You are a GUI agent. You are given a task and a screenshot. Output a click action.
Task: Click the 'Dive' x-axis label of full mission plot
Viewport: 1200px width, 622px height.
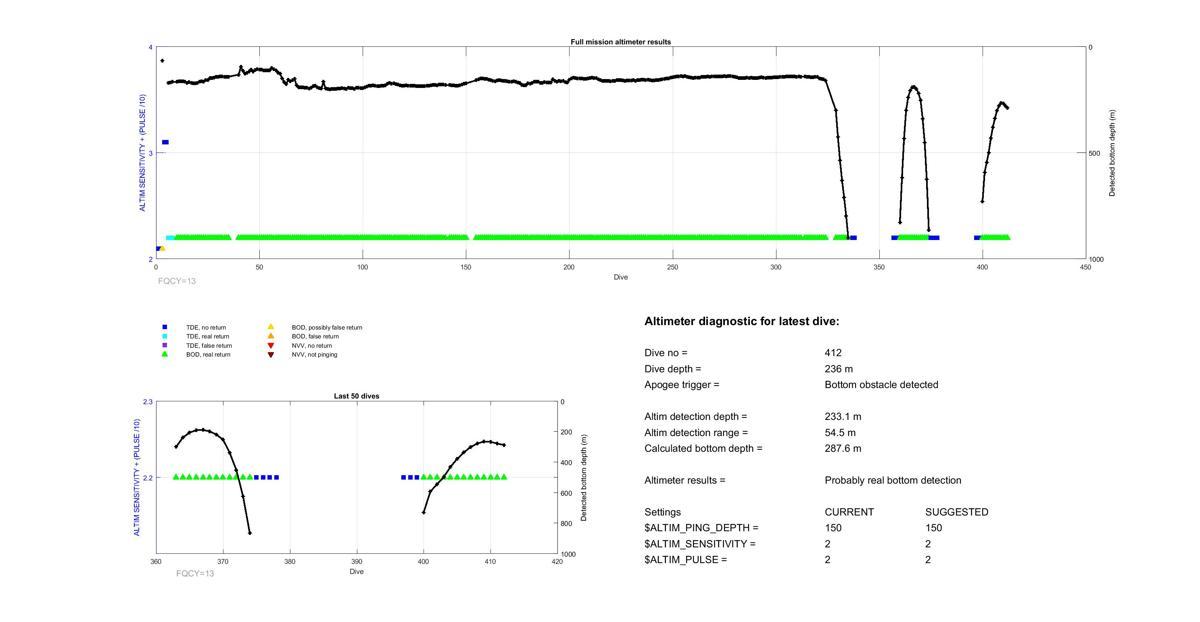tap(621, 277)
